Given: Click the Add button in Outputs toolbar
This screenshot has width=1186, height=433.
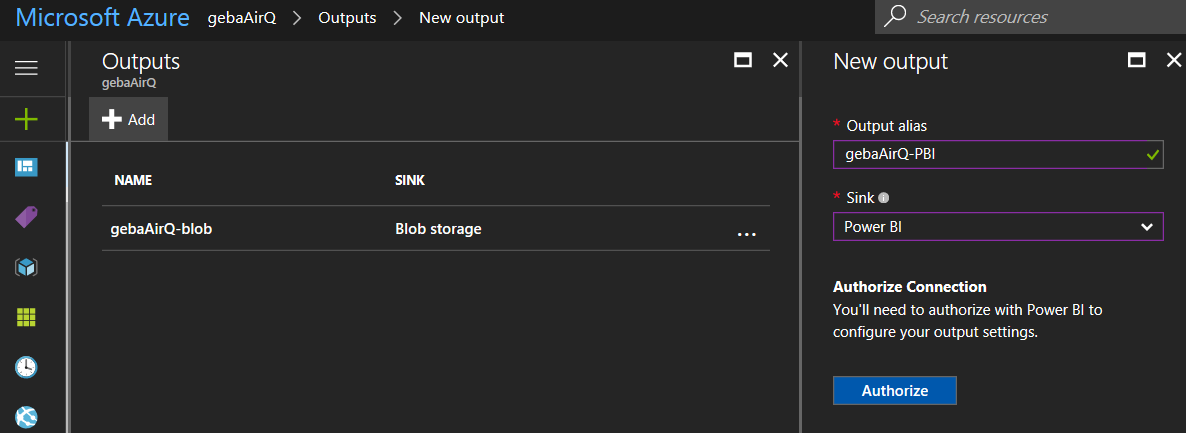Looking at the screenshot, I should click(129, 119).
